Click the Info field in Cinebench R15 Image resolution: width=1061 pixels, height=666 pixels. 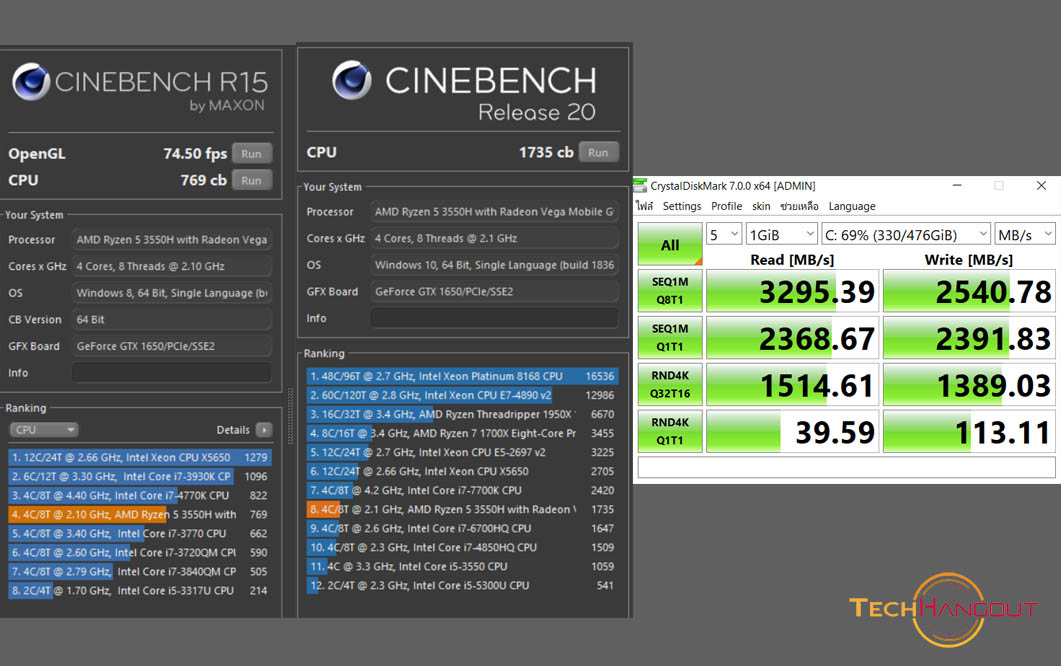tap(172, 373)
